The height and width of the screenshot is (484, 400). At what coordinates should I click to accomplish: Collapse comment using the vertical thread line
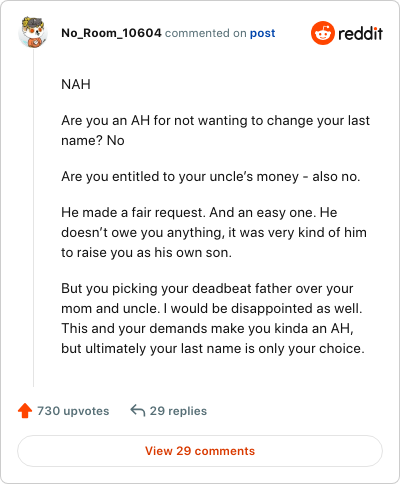(33, 217)
